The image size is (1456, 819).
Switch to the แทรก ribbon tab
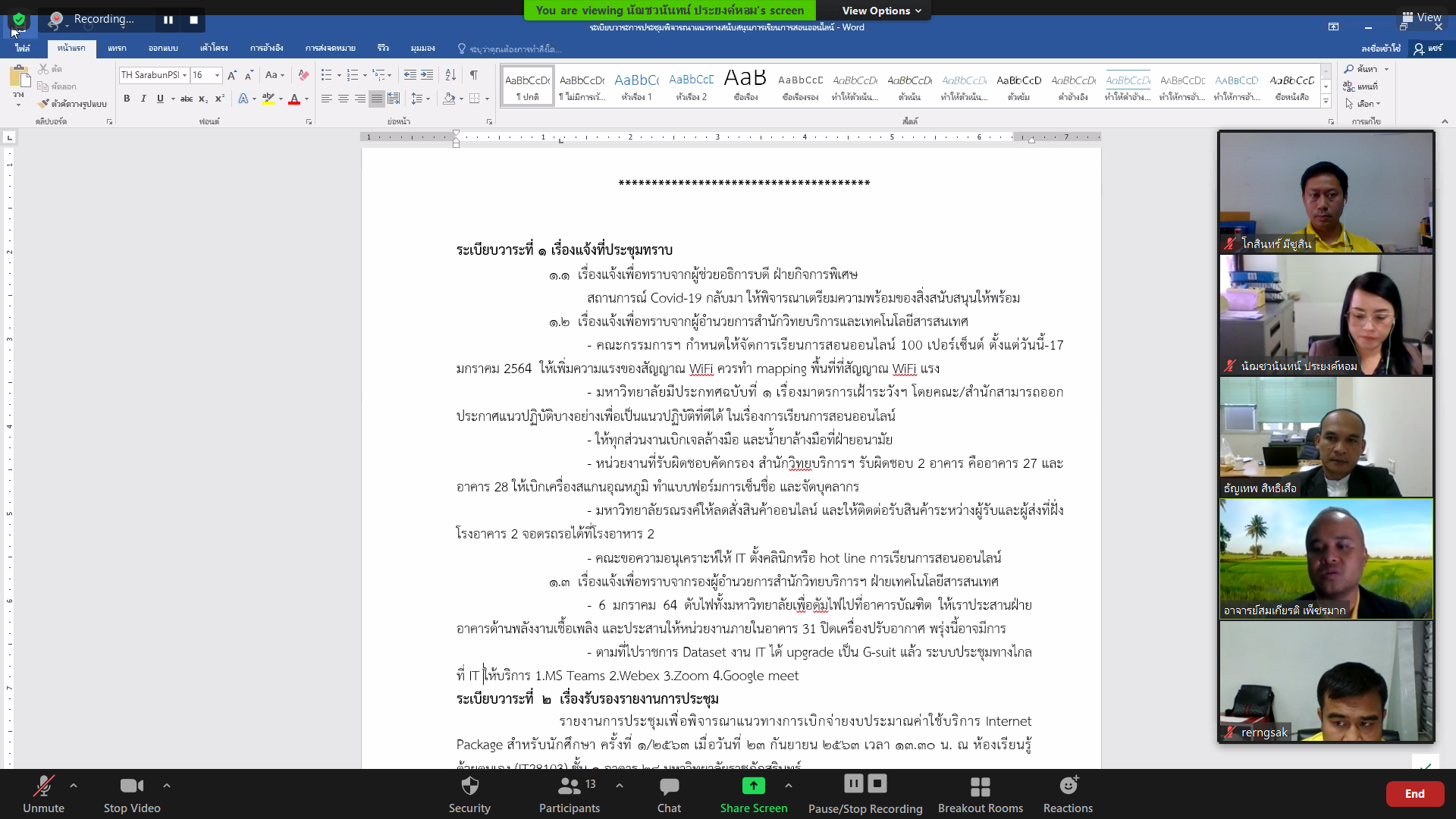[x=117, y=48]
